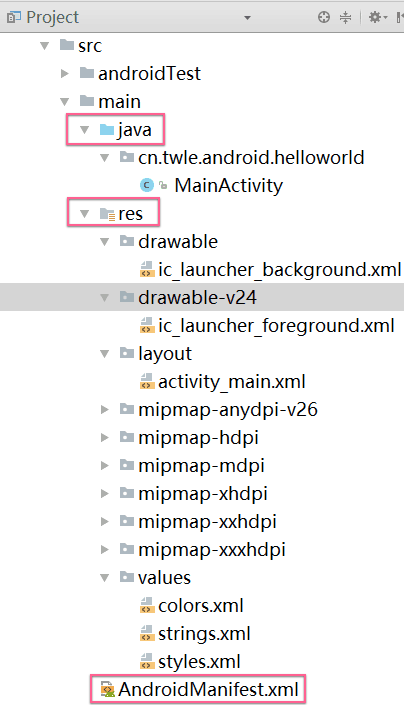404x705 pixels.
Task: Click the activity_main.xml file icon
Action: (147, 382)
